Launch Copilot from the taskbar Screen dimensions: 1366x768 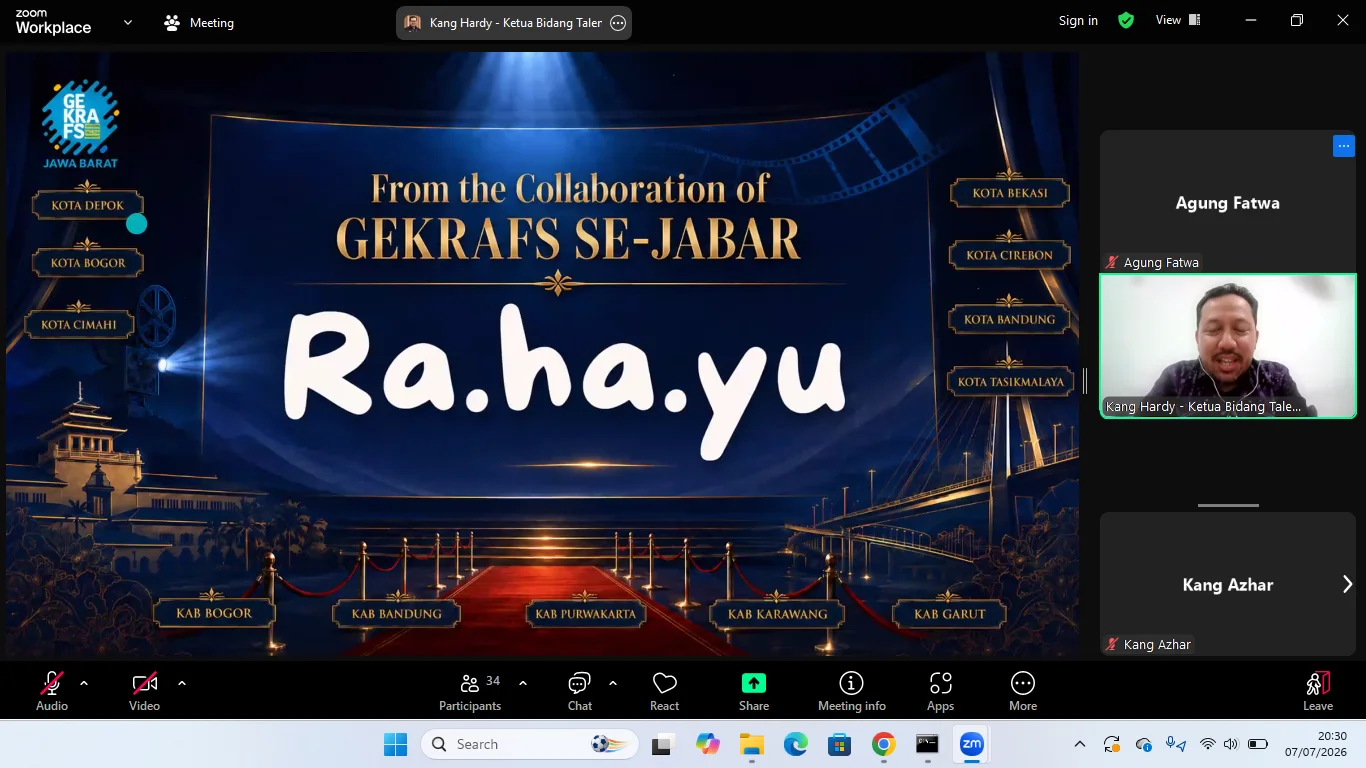(708, 744)
